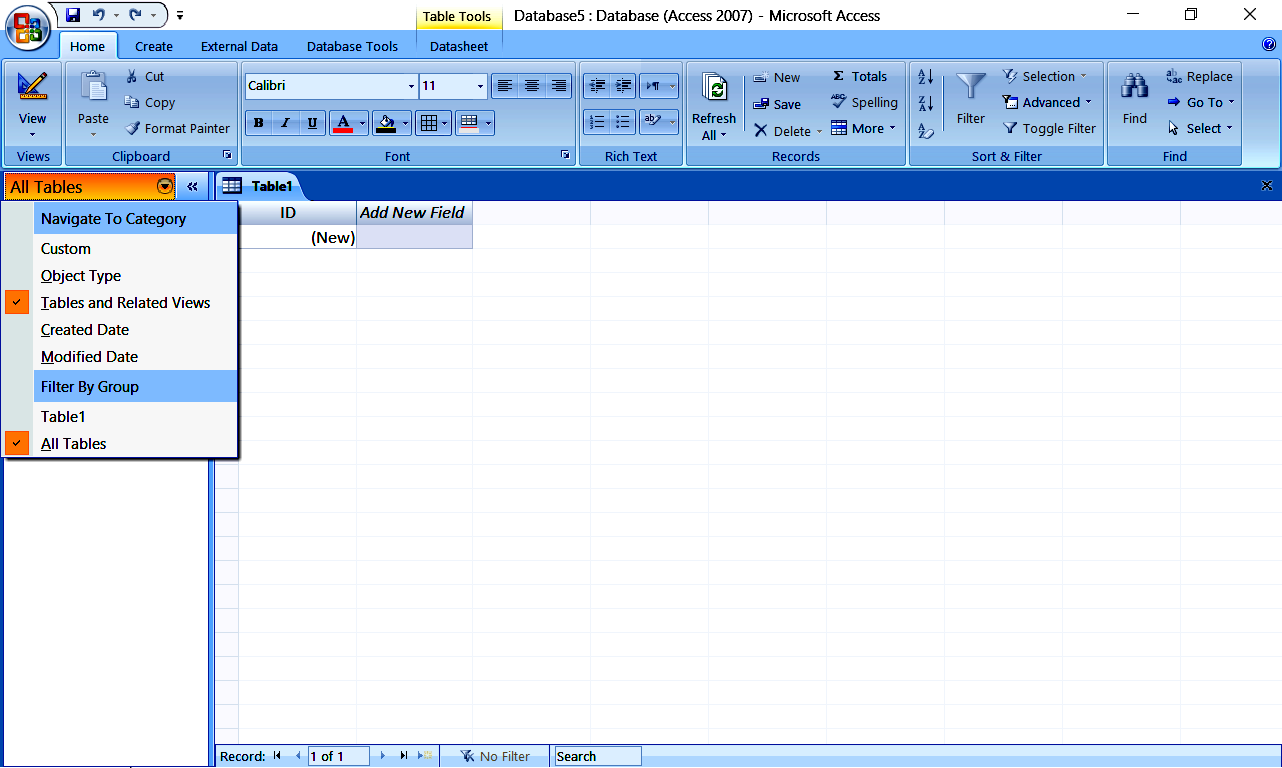The image size is (1282, 768).
Task: Click the Save button in Records group
Action: pyautogui.click(x=778, y=103)
